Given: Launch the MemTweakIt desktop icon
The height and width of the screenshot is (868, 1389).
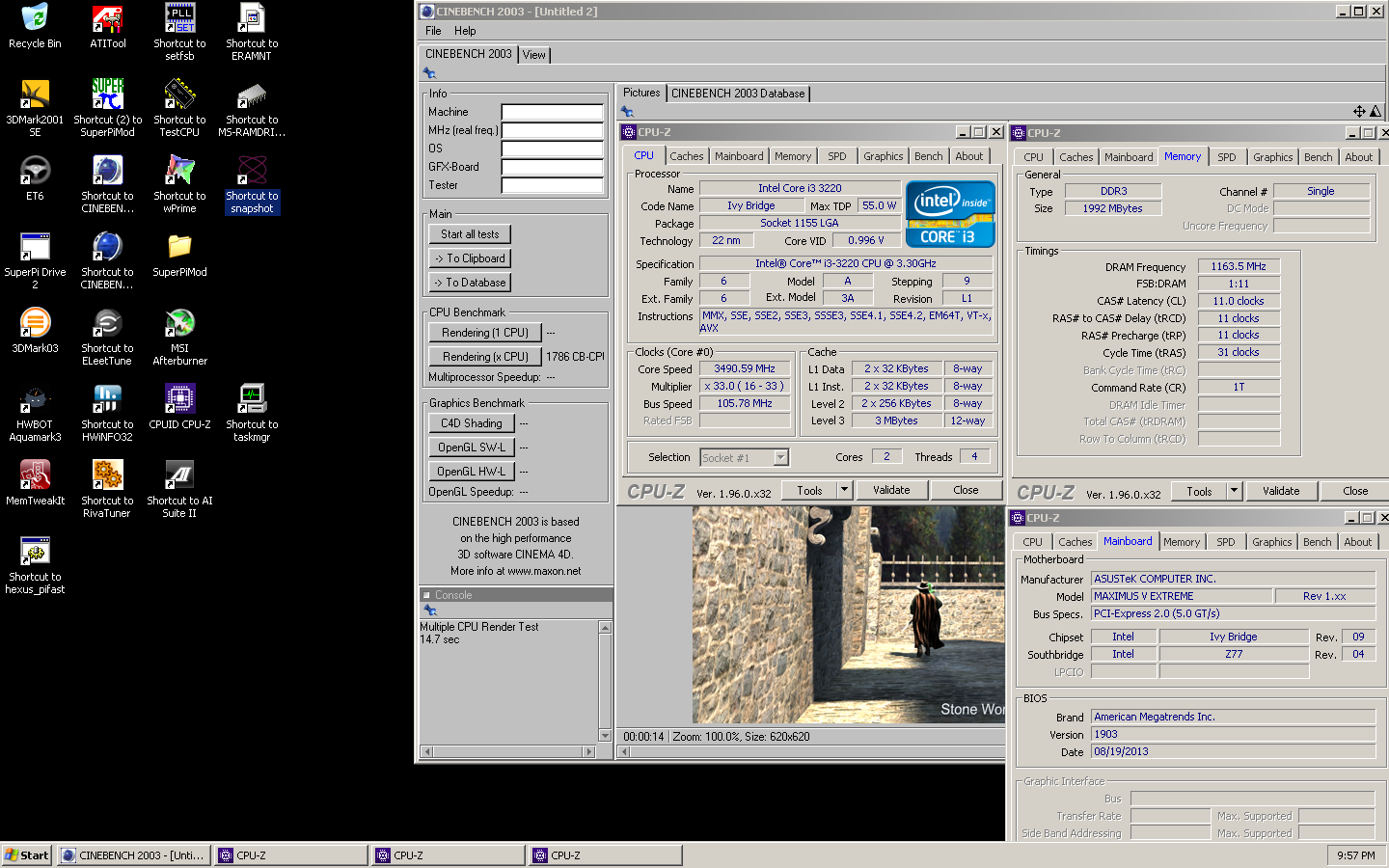Looking at the screenshot, I should 35,483.
